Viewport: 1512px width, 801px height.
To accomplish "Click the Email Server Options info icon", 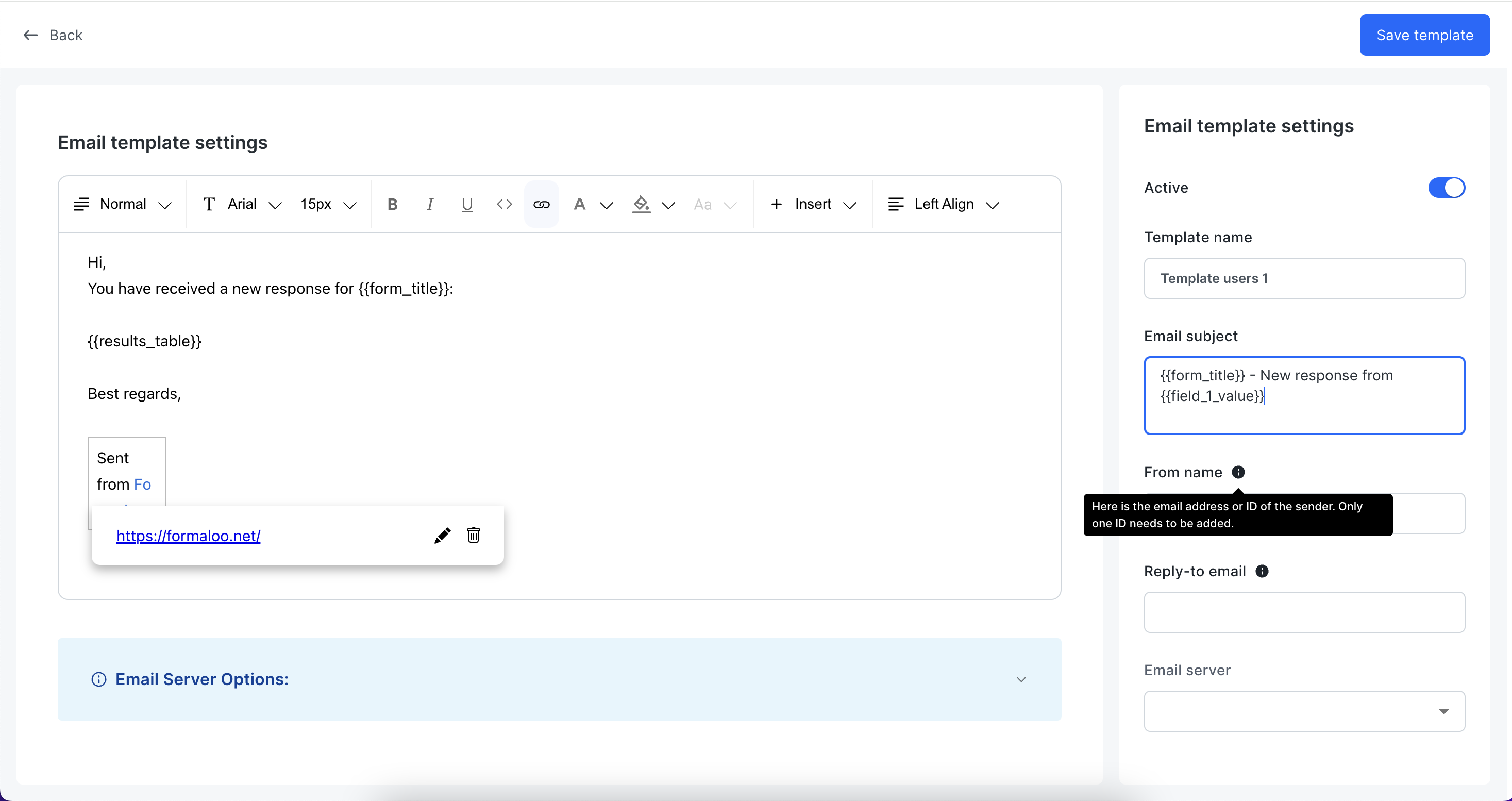I will tap(98, 679).
